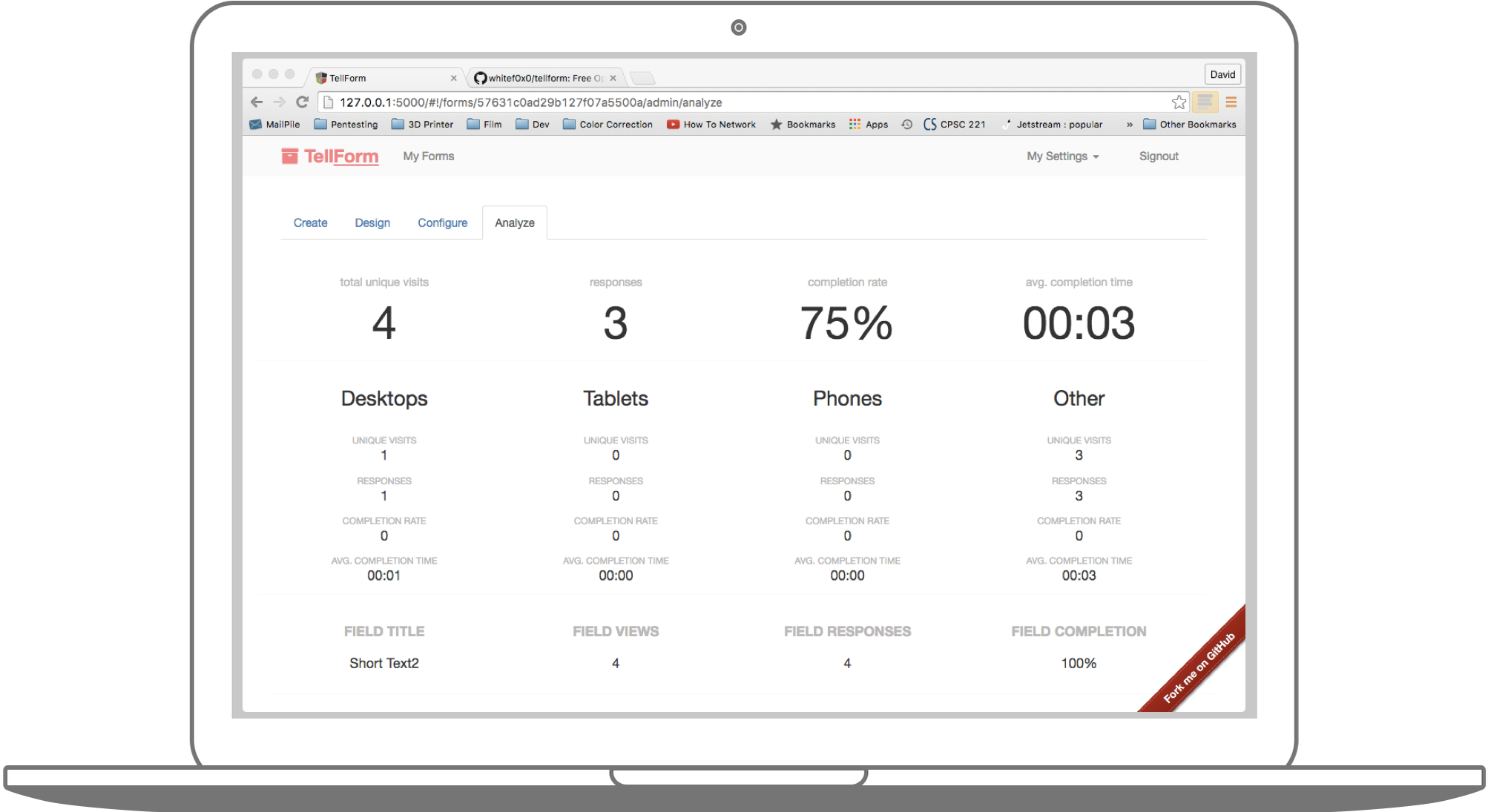Switch to the Design tab

tap(372, 223)
